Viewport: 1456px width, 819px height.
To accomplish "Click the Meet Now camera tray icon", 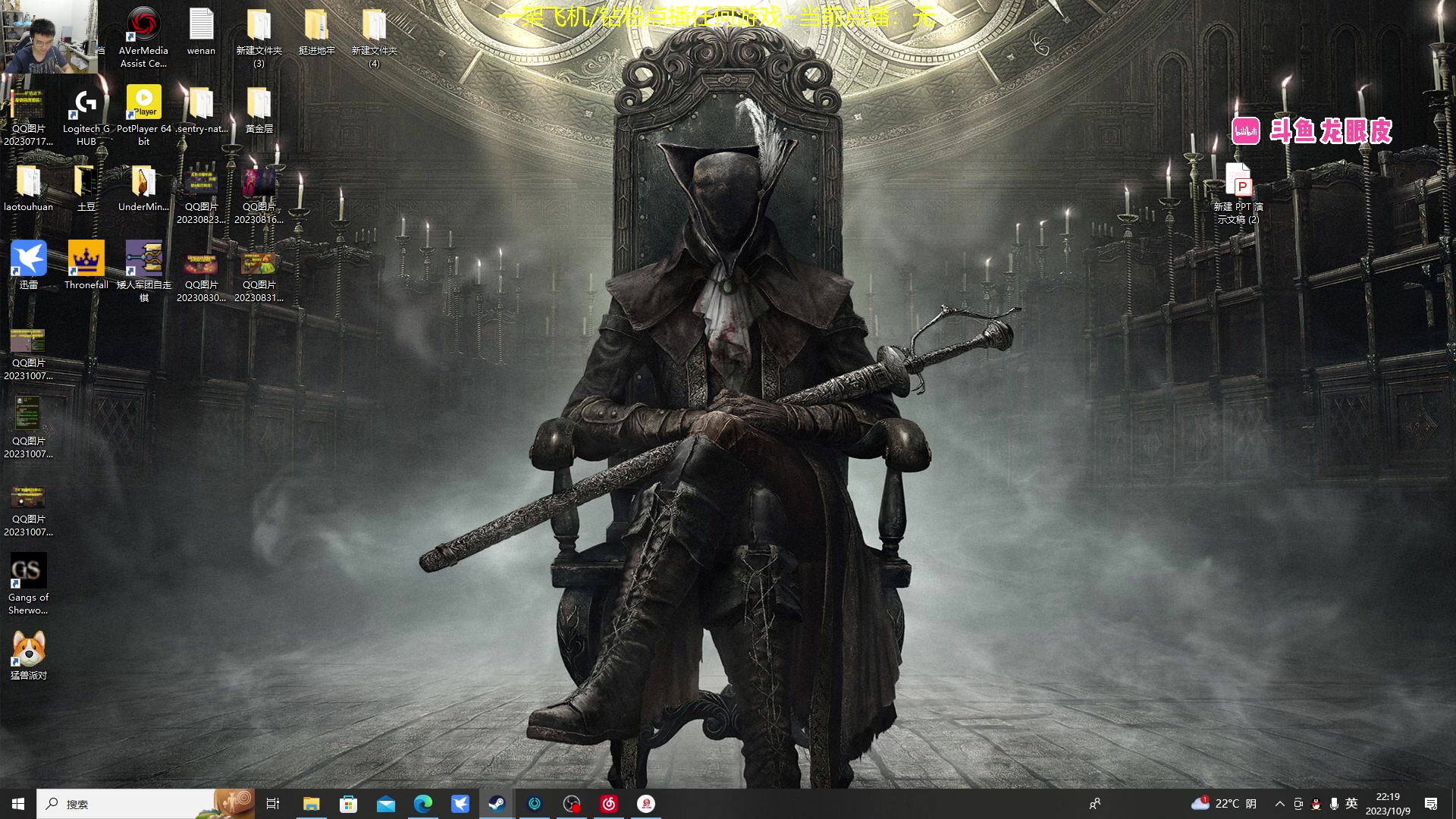I will click(x=1298, y=804).
